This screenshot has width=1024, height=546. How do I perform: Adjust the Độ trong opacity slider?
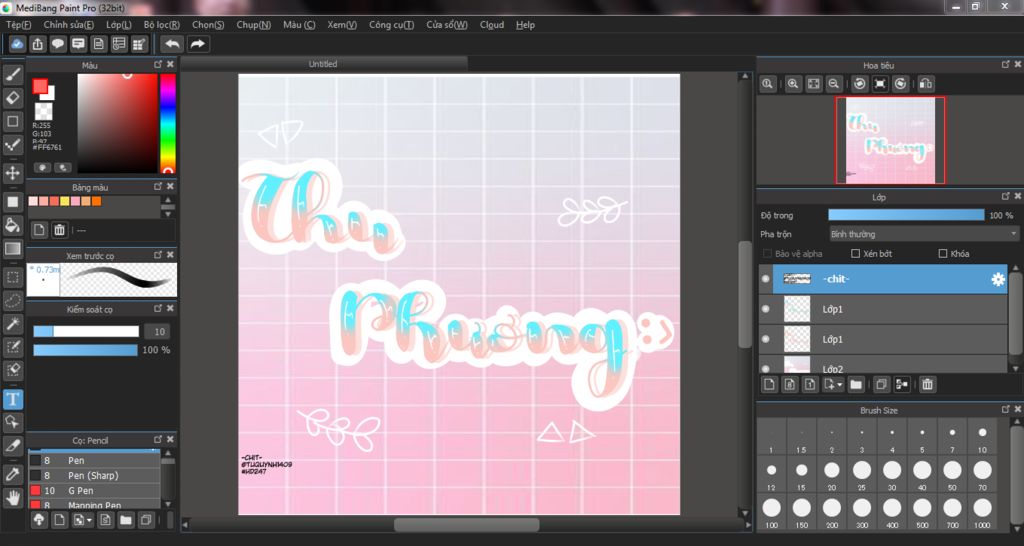pyautogui.click(x=906, y=215)
